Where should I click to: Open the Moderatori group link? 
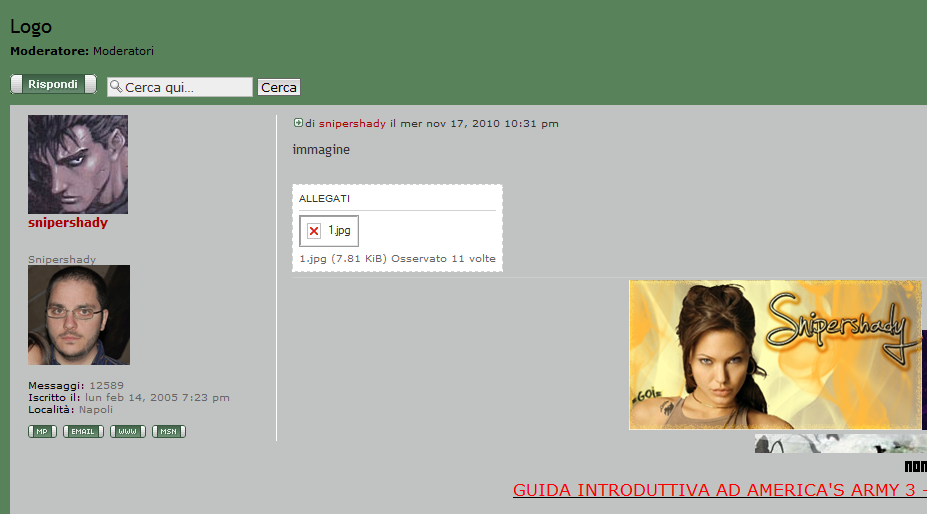(x=123, y=51)
